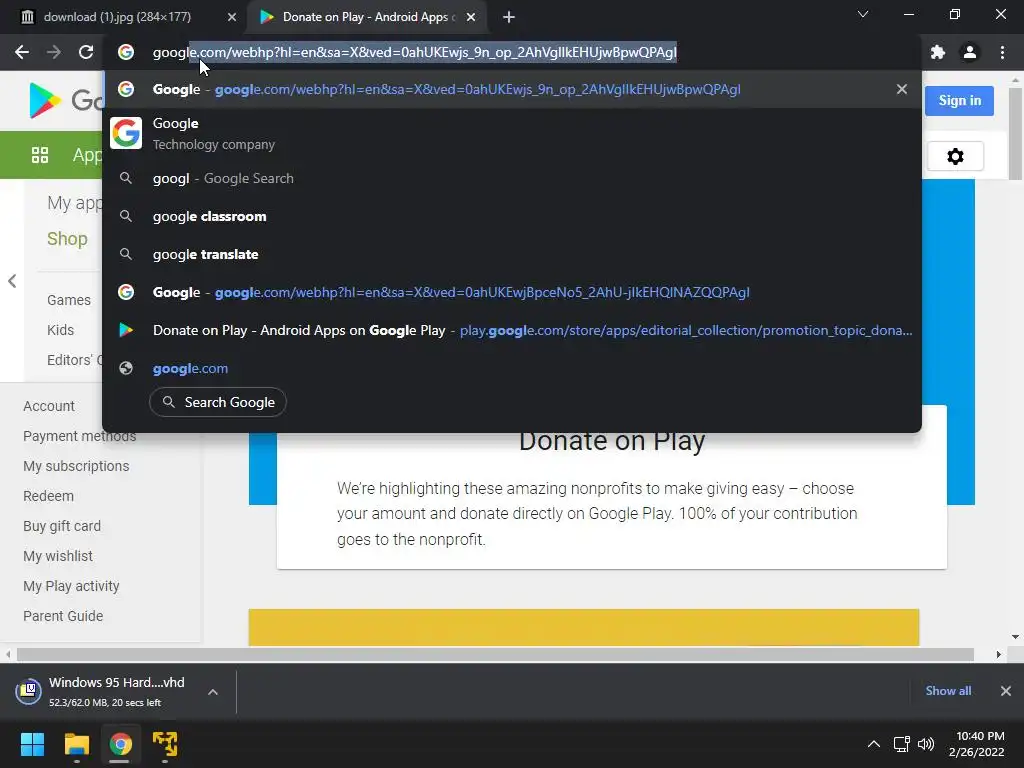Open File Explorer from taskbar
1024x768 pixels.
[76, 744]
